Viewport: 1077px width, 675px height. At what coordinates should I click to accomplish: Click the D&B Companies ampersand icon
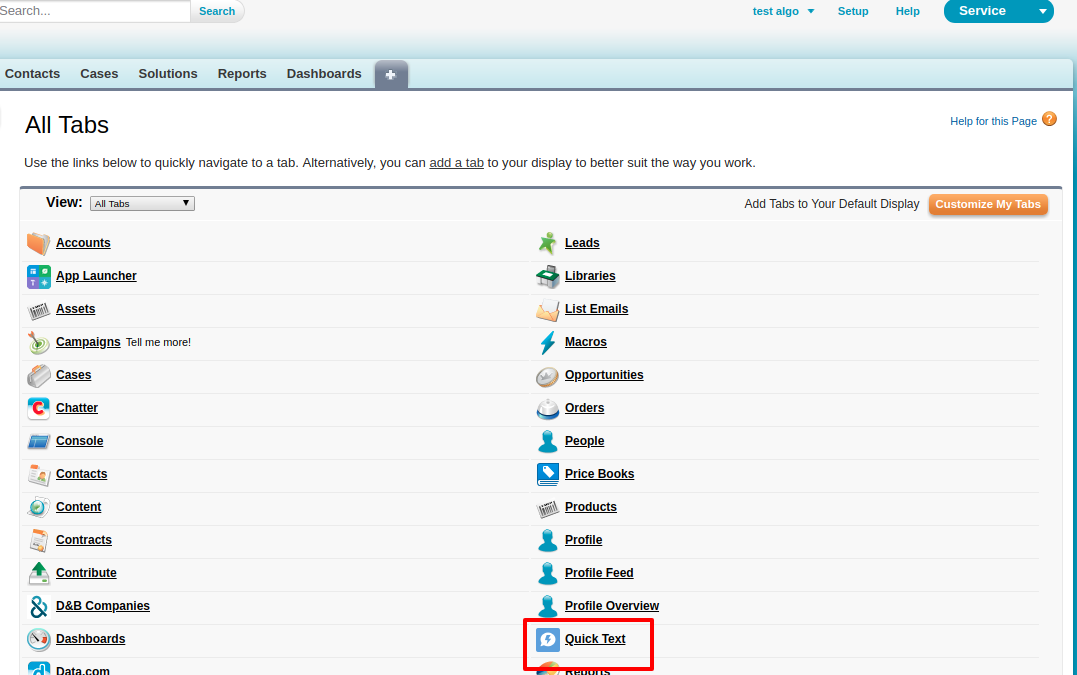pyautogui.click(x=38, y=606)
